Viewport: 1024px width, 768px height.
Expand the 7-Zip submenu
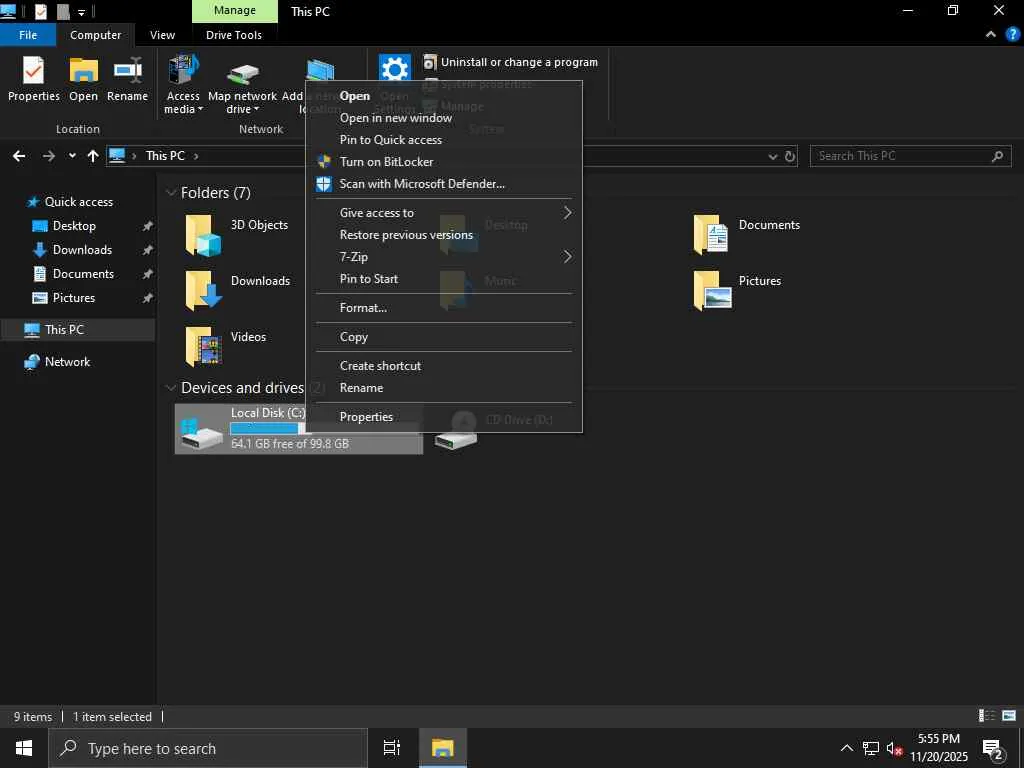[x=445, y=257]
